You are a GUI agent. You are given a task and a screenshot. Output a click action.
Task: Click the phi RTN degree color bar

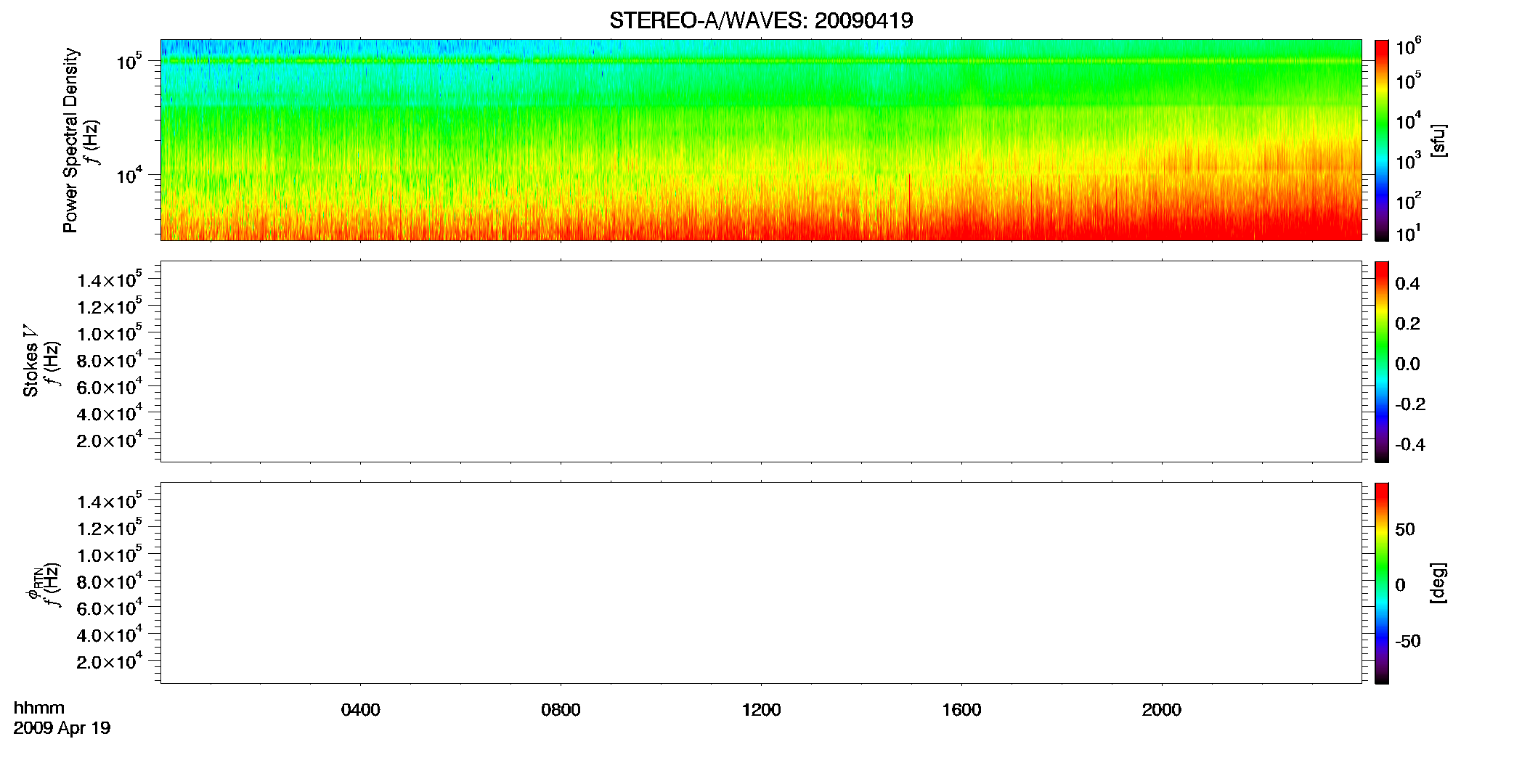(x=1382, y=583)
